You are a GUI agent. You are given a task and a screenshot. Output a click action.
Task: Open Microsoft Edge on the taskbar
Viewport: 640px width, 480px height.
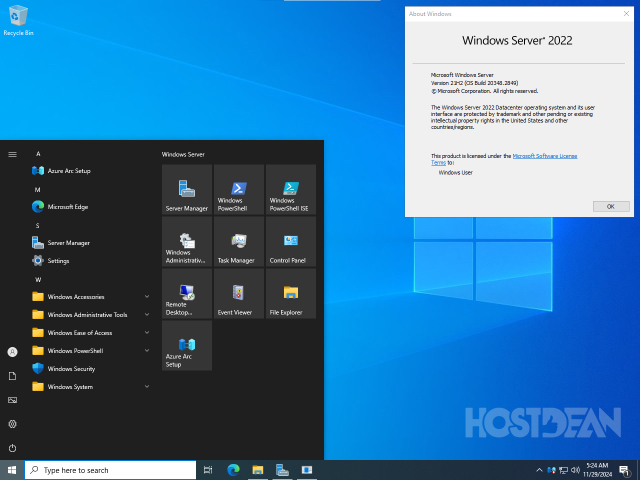[x=233, y=470]
